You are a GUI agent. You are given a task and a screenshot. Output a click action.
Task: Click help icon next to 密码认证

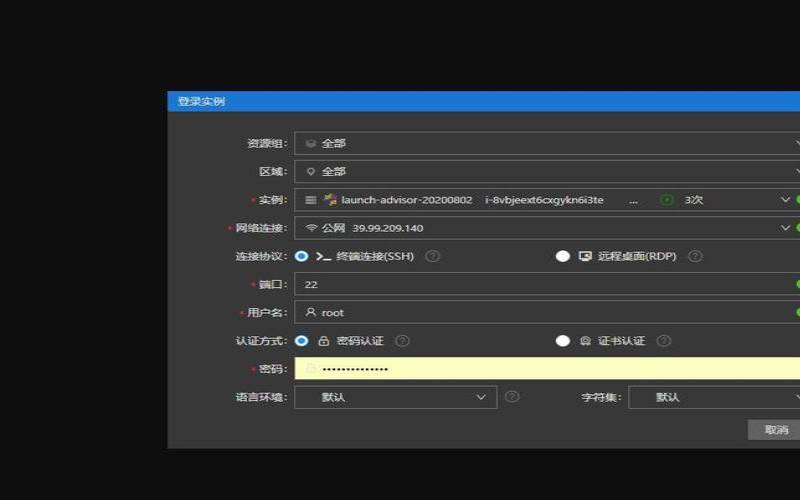point(402,340)
